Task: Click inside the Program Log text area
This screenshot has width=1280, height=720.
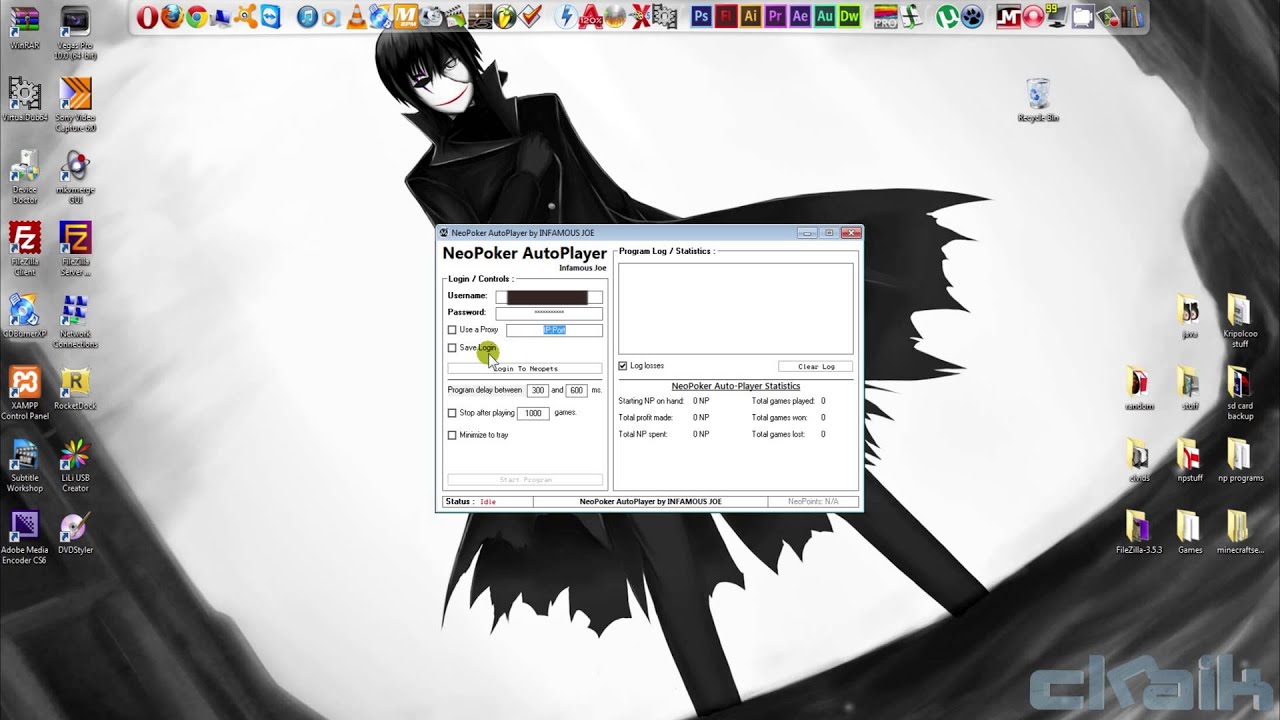Action: click(x=736, y=308)
